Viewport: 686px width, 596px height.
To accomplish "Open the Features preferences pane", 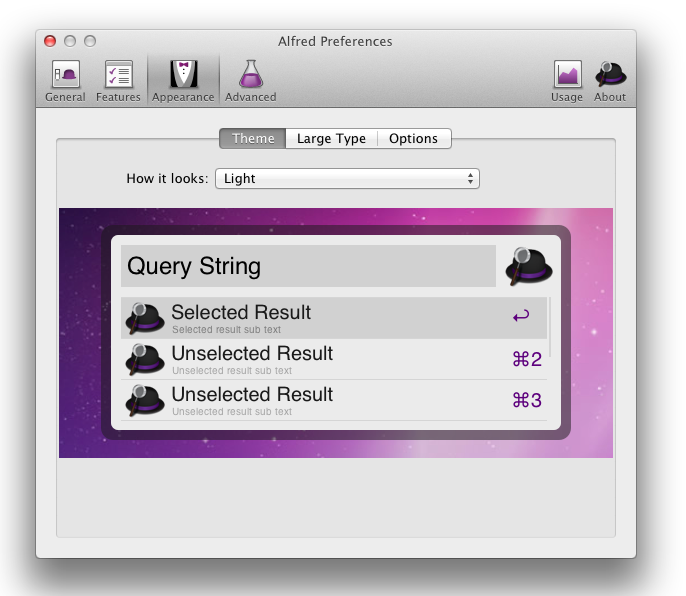I will [x=118, y=81].
